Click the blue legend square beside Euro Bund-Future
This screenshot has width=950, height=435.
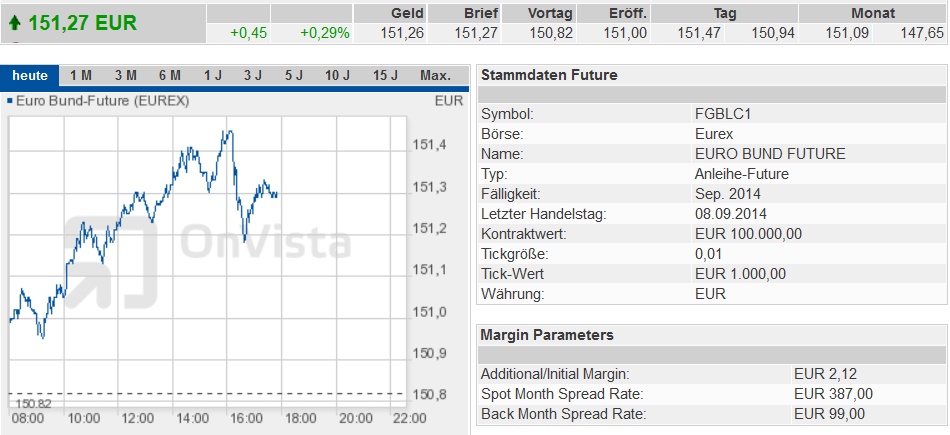coord(10,101)
